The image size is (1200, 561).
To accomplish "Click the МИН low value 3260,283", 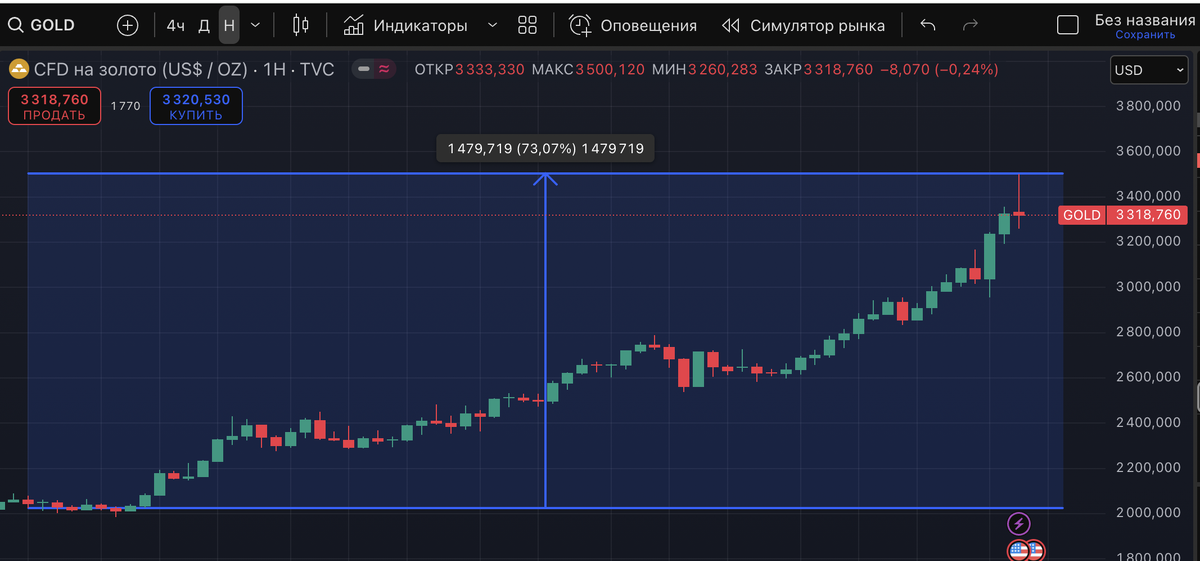I will click(x=722, y=70).
